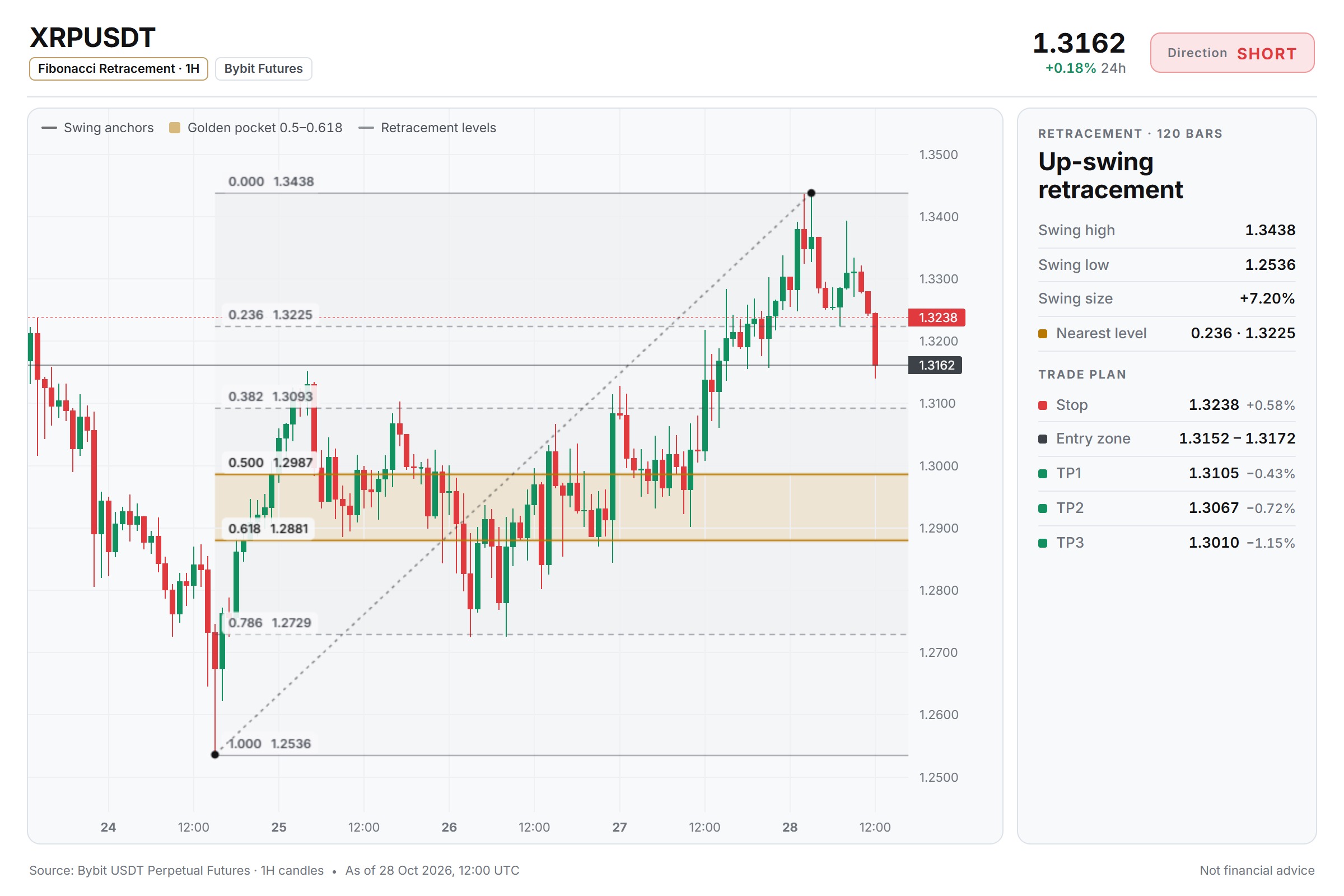The image size is (1344, 896).
Task: Click the swing high anchor dot
Action: (811, 193)
